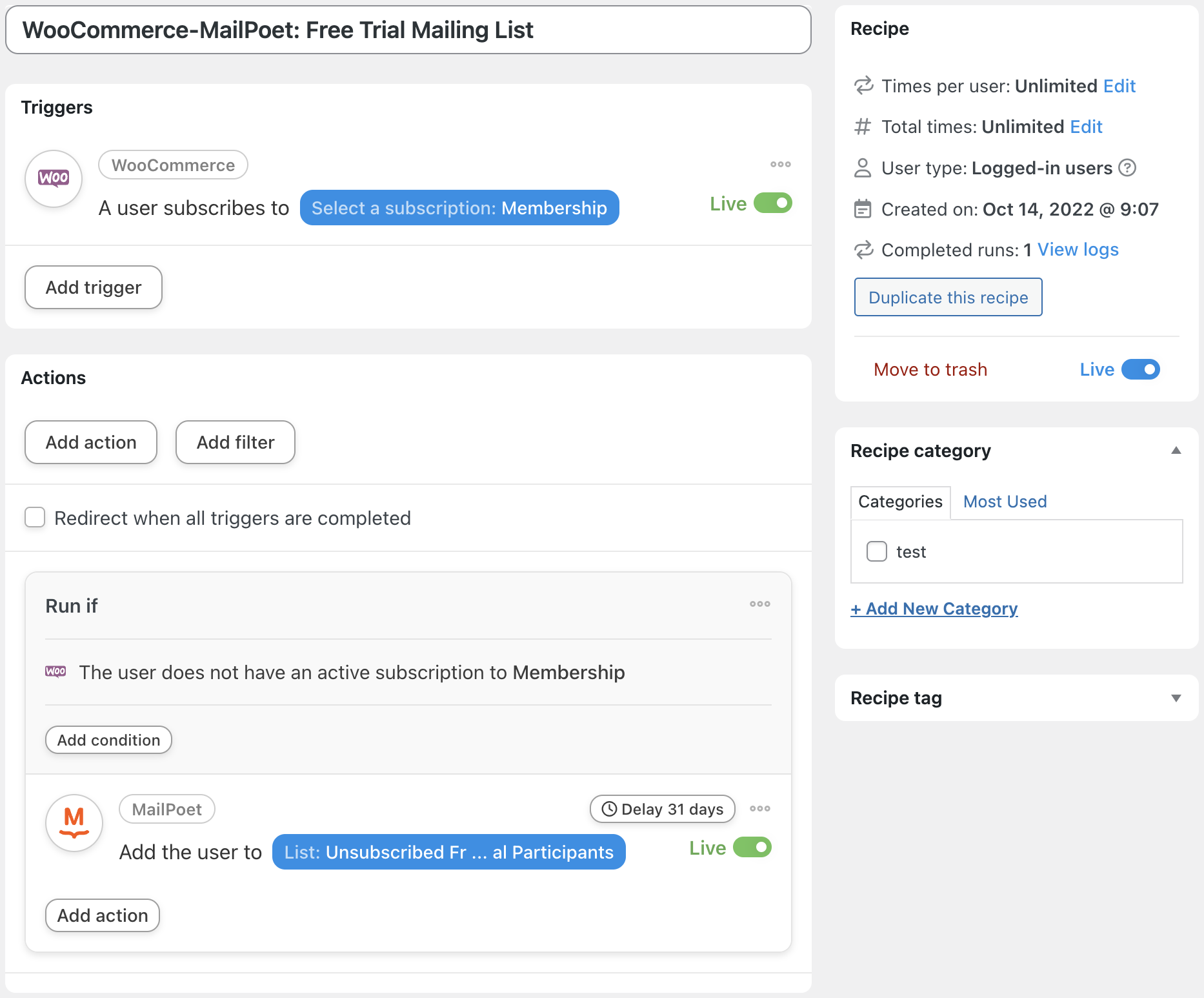Open the MailPoet action three-dot menu
This screenshot has width=1204, height=998.
pos(759,809)
